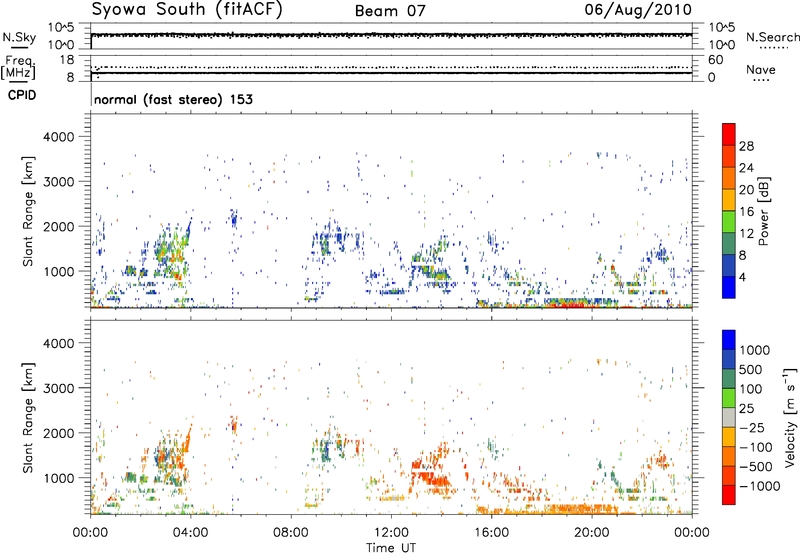Click the '4000' tick of the power panel
This screenshot has width=800, height=554.
[59, 137]
